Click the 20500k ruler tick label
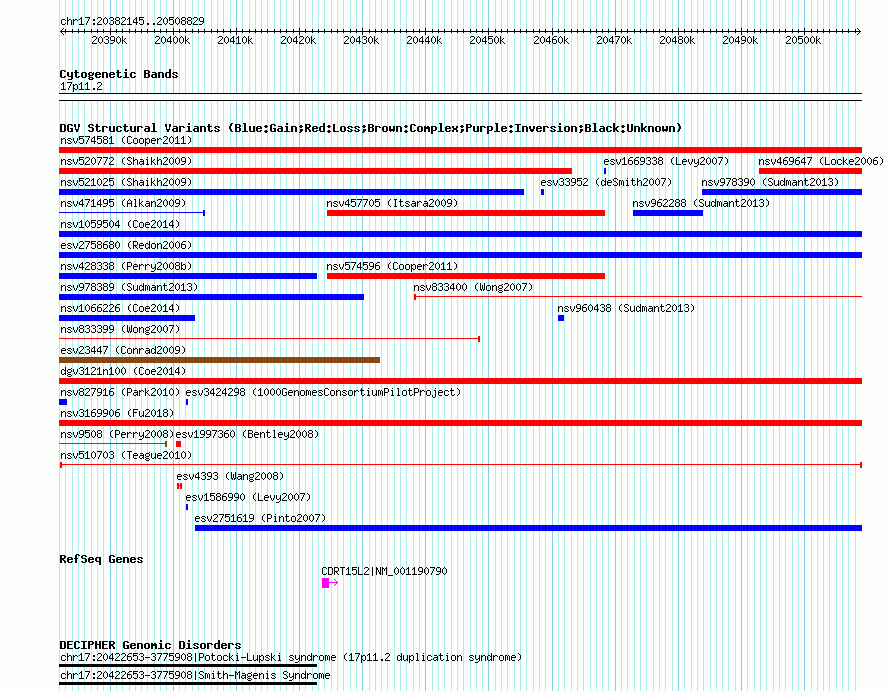Screen dimensions: 890x691 (x=803, y=40)
